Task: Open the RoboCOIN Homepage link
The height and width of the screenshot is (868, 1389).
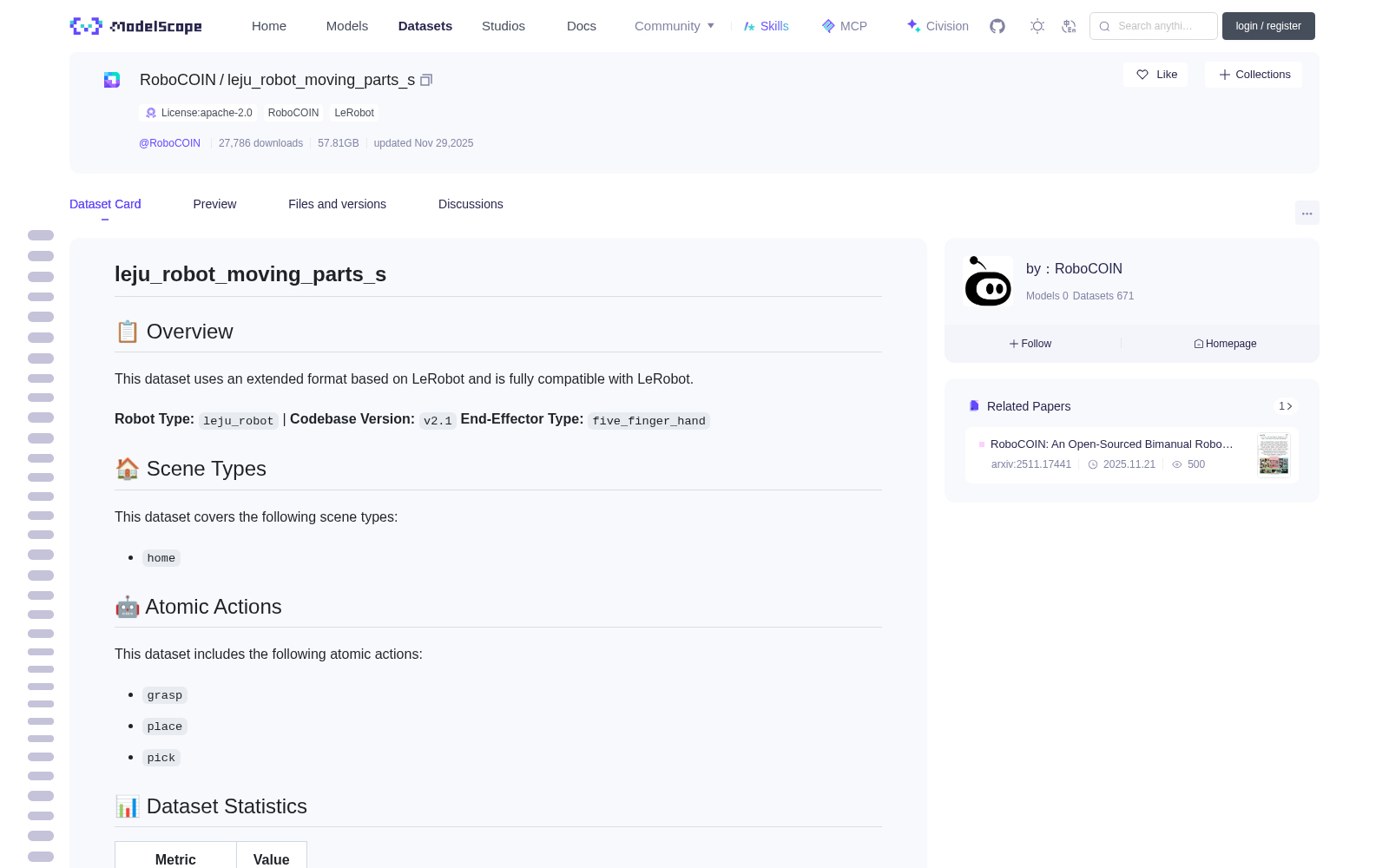Action: tap(1225, 344)
